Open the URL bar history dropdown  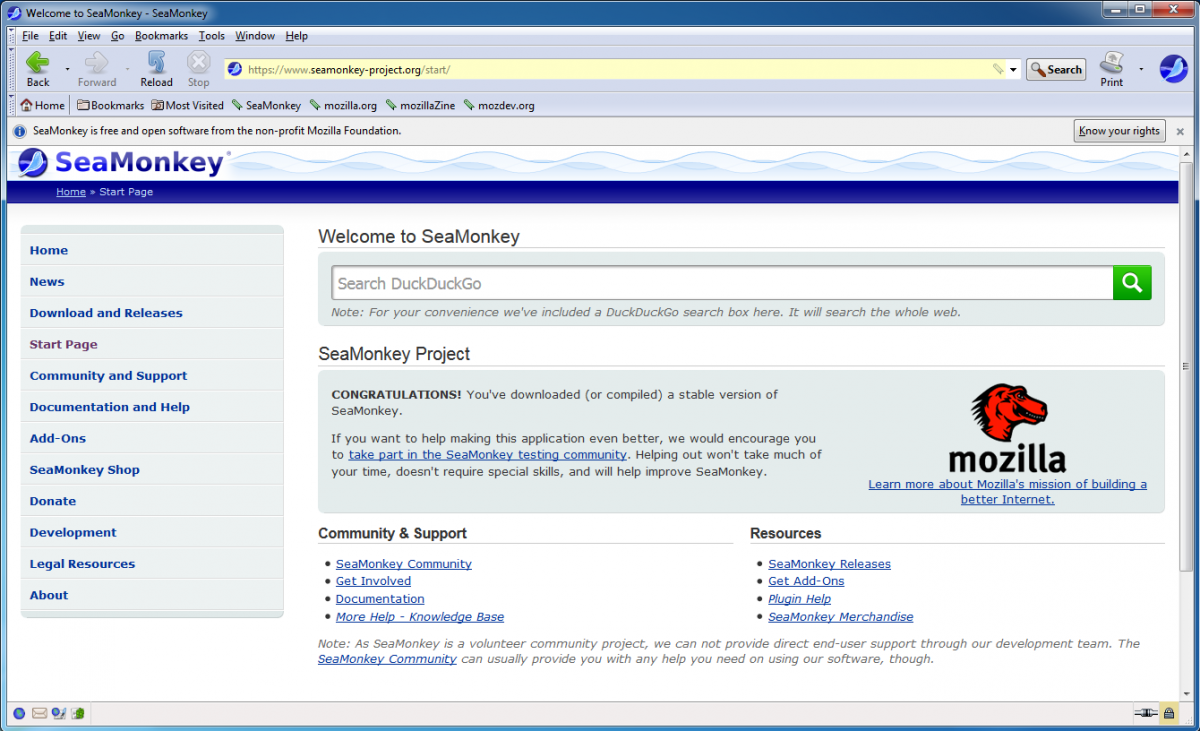(x=1014, y=70)
